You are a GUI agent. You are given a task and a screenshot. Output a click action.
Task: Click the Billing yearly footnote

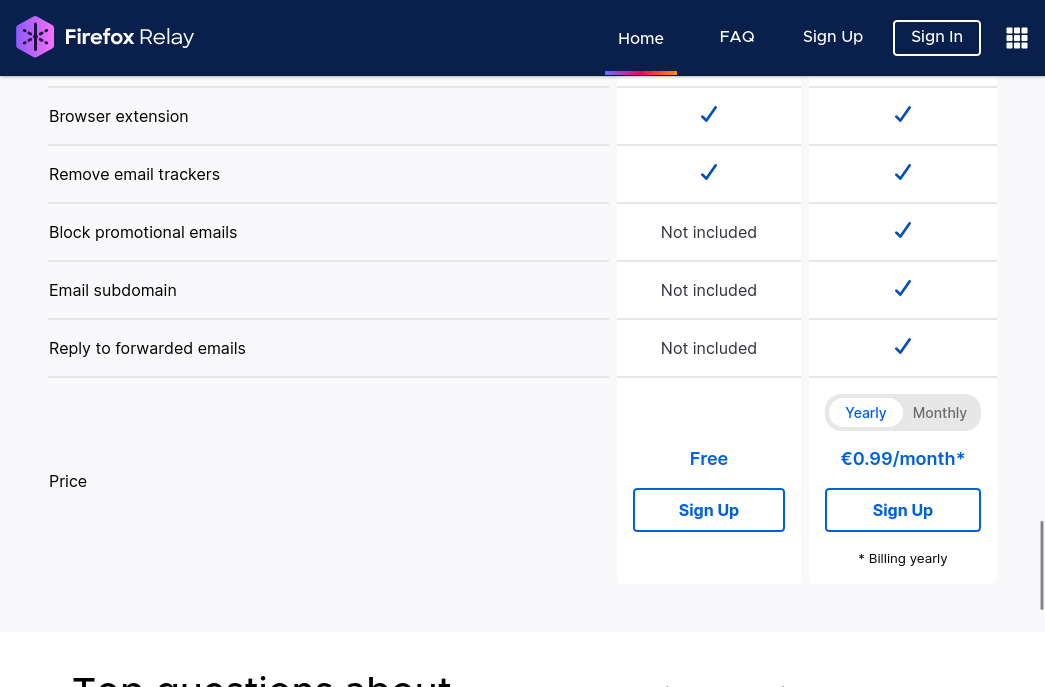coord(902,558)
